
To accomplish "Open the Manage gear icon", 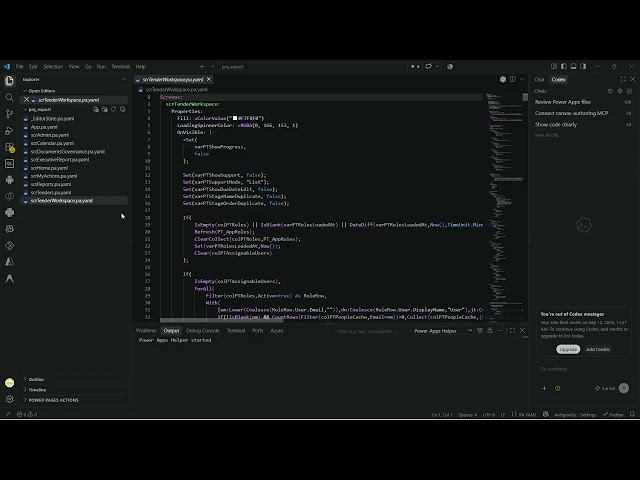I will click(9, 399).
